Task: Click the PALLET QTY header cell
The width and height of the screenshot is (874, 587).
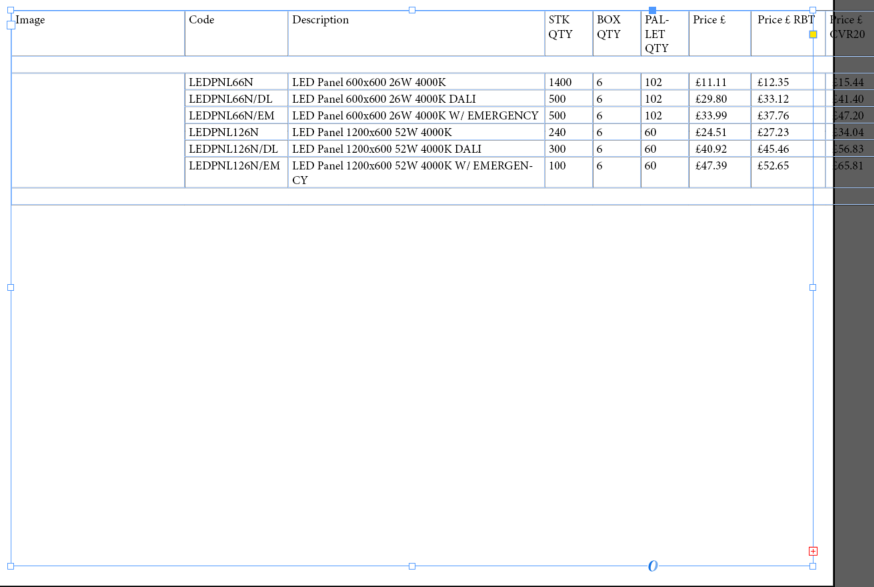Action: pos(665,33)
